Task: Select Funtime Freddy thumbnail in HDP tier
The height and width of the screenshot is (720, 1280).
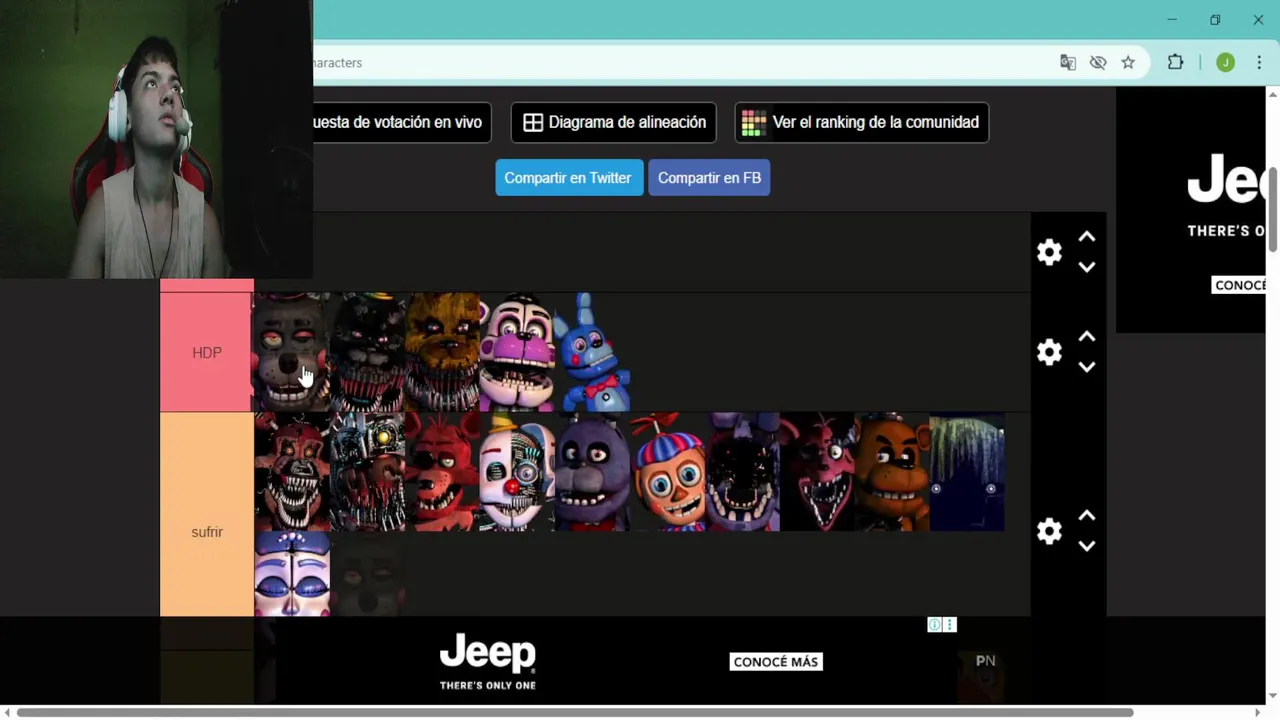Action: pyautogui.click(x=517, y=352)
